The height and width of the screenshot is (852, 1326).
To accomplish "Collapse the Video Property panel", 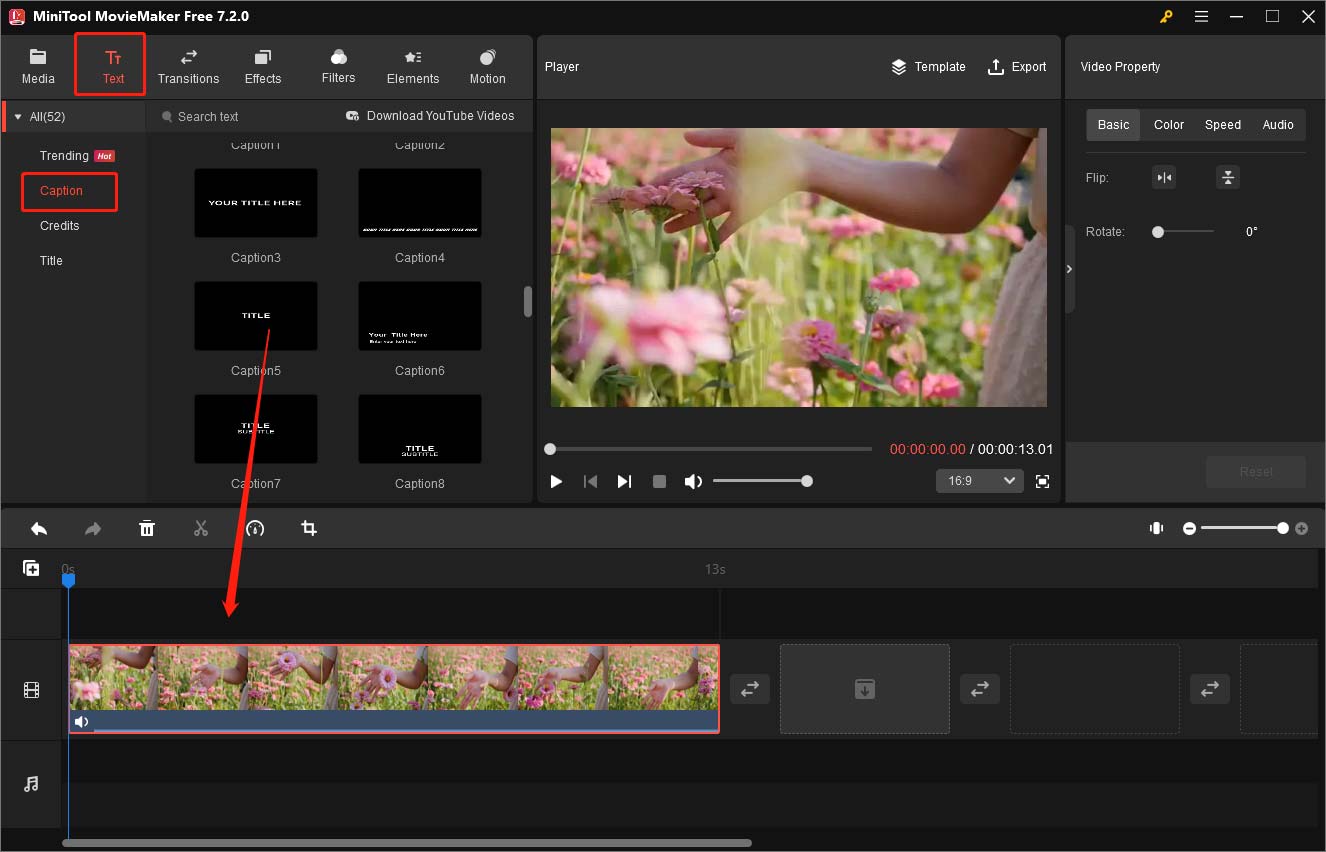I will click(x=1069, y=269).
